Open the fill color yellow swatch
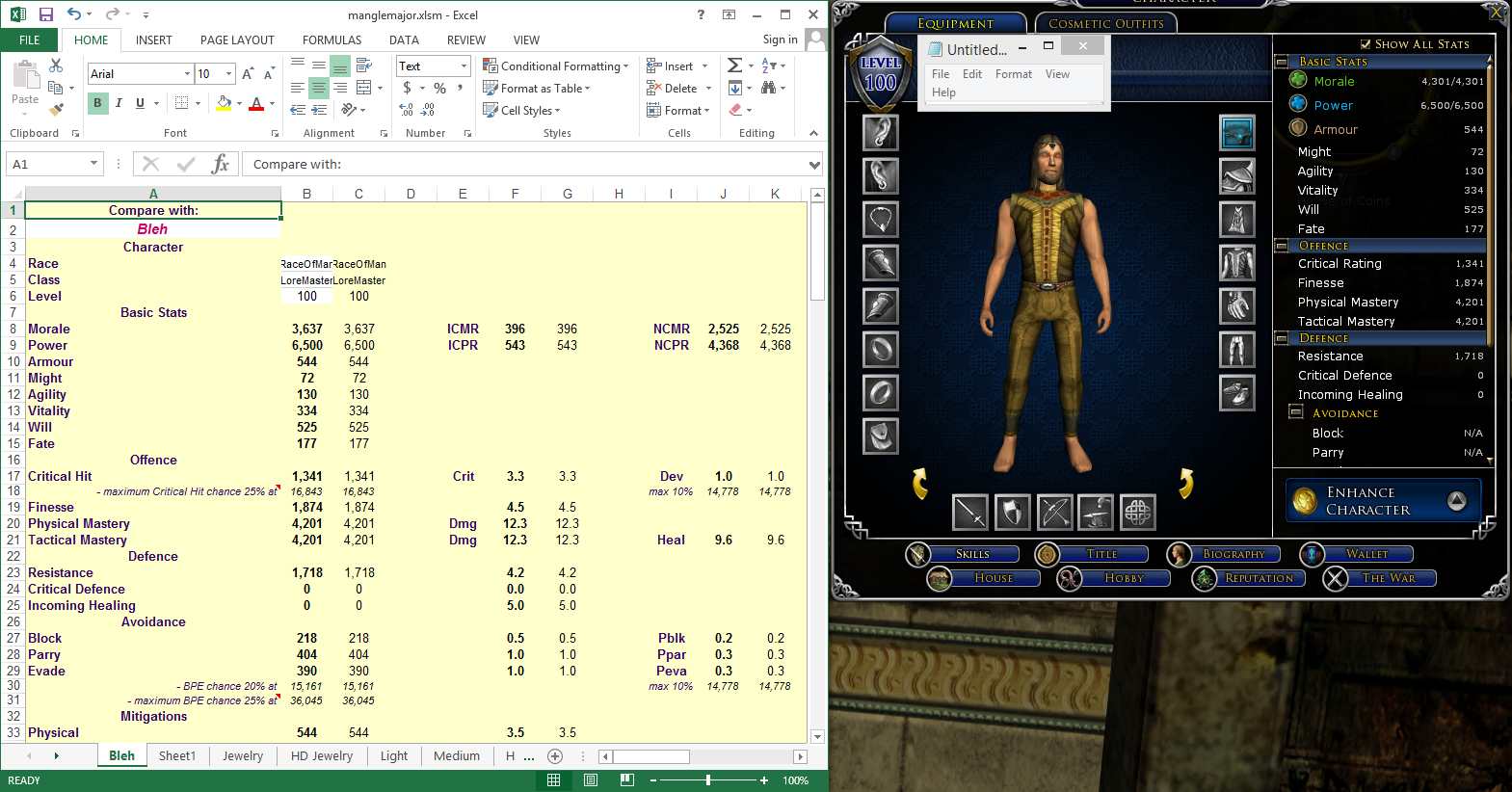The height and width of the screenshot is (792, 1512). [224, 103]
